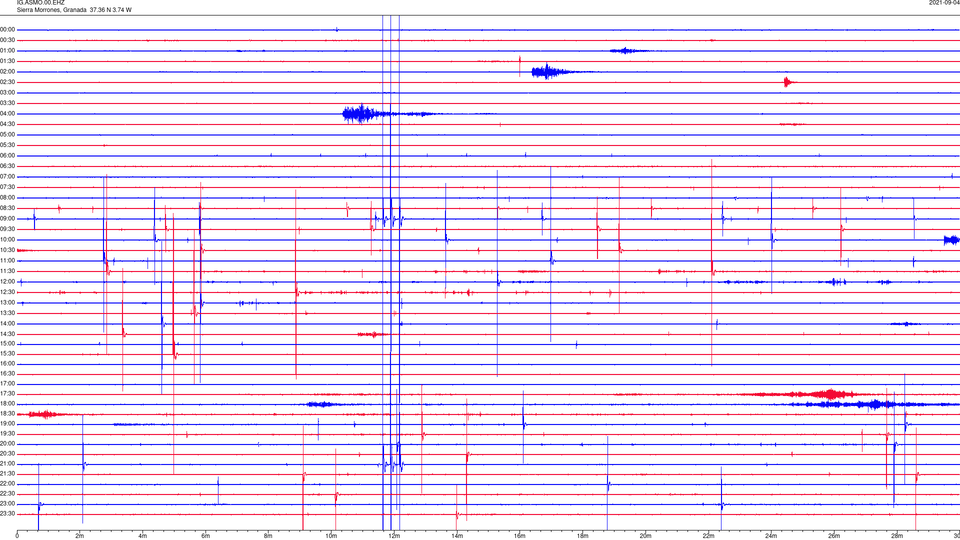Viewport: 960px width, 540px height.
Task: Click the '01:30' time label
Action: pyautogui.click(x=8, y=61)
